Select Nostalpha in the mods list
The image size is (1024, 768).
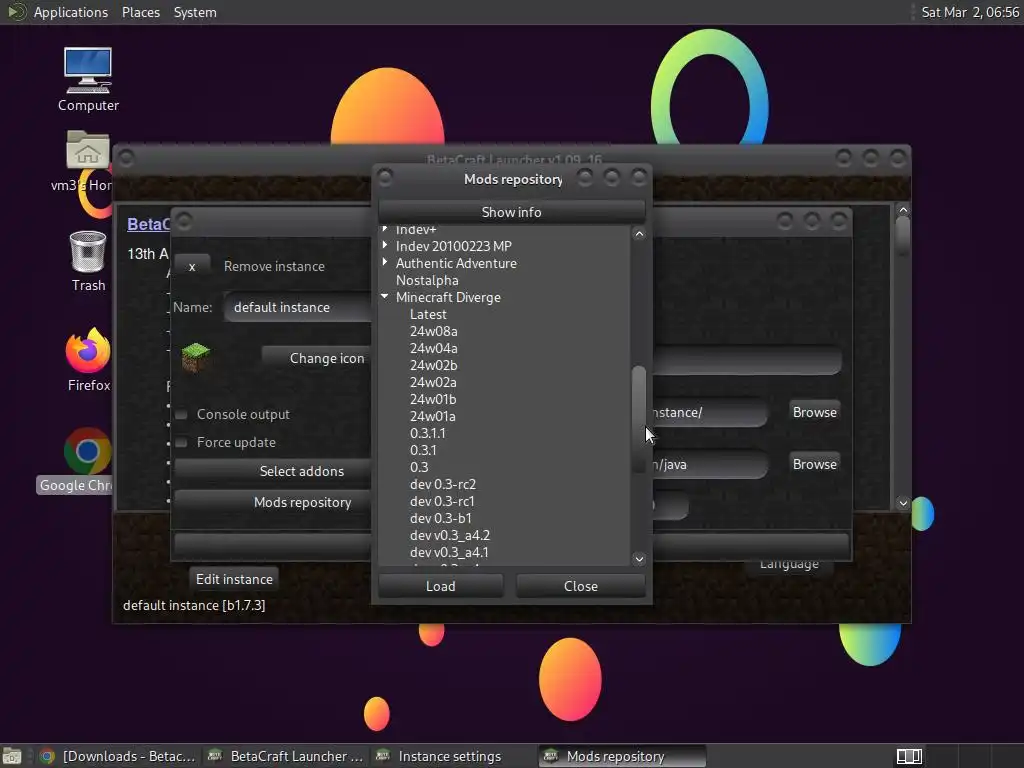[x=427, y=280]
